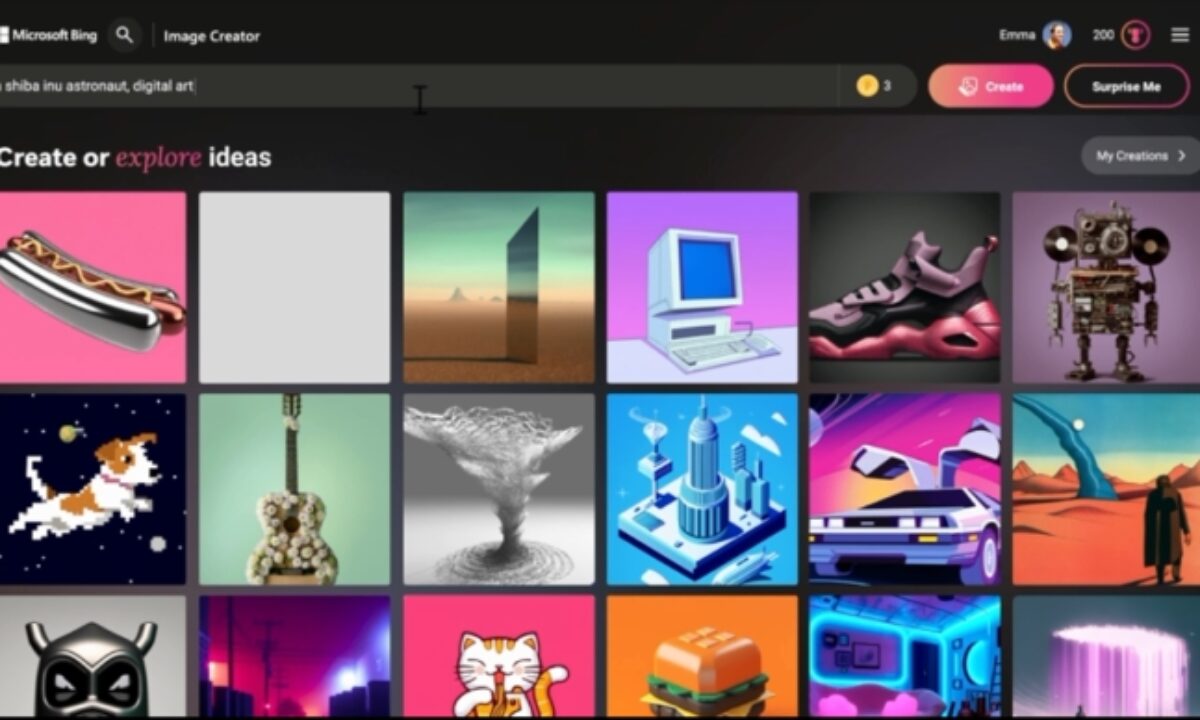Open My Creations
This screenshot has height=720, width=1200.
point(1140,156)
